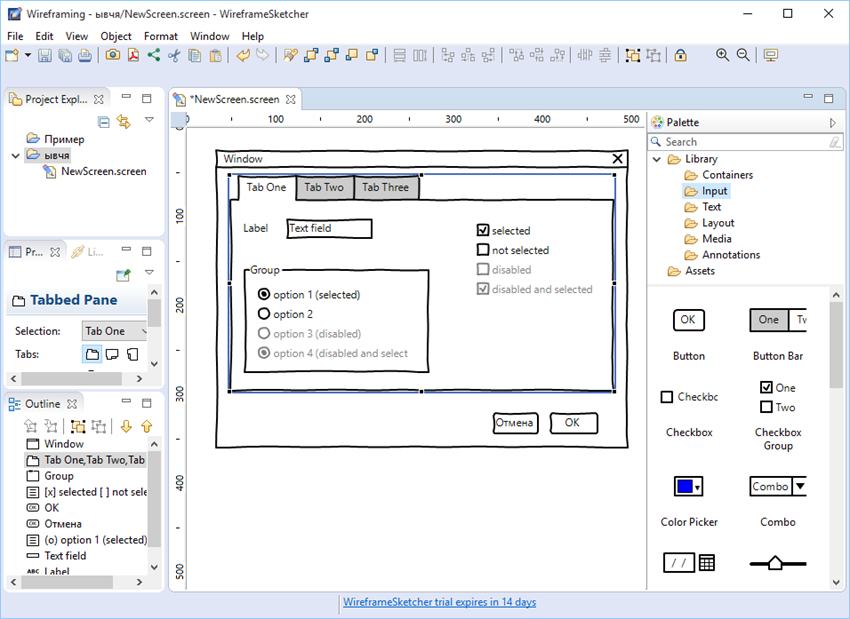Click the Ungroup icon in the main toolbar
This screenshot has width=850, height=619.
pos(654,55)
